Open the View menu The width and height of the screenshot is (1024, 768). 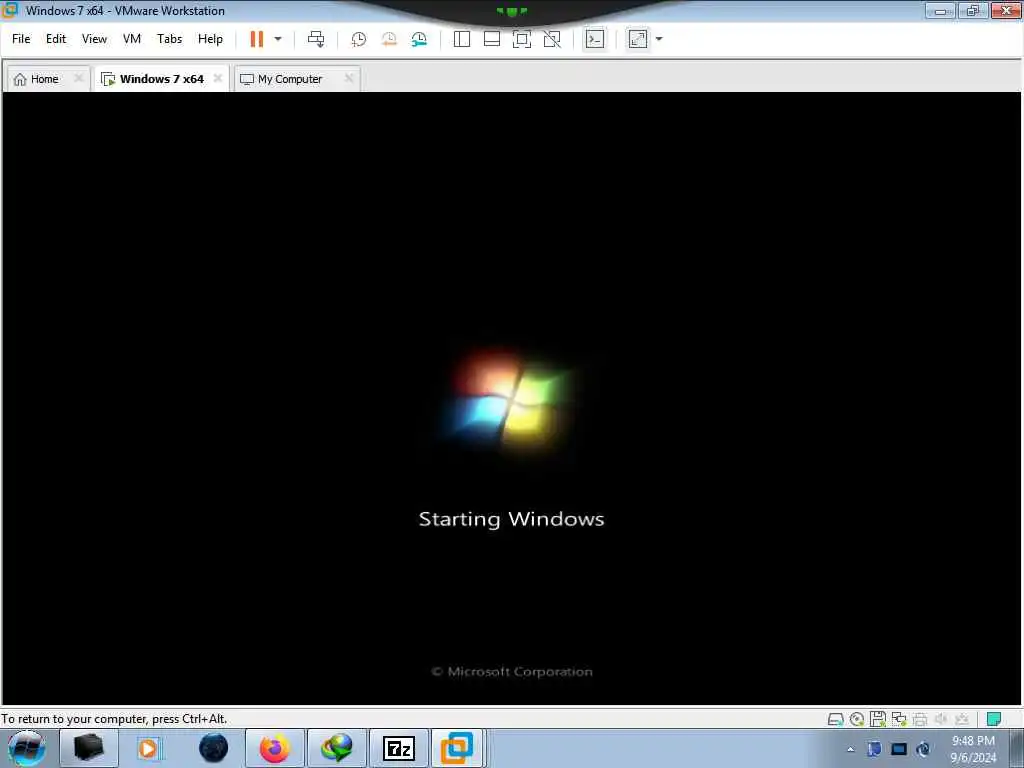pyautogui.click(x=94, y=39)
